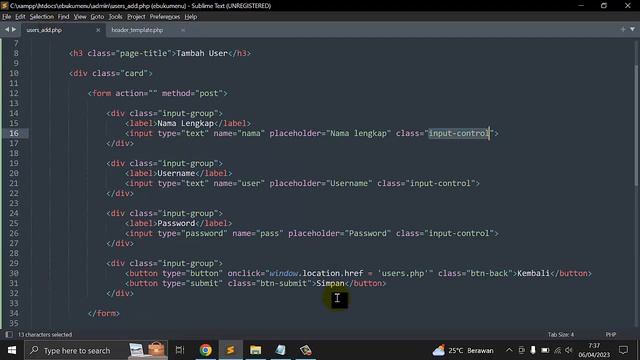Open the Goto menu
The width and height of the screenshot is (640, 360).
click(x=97, y=17)
